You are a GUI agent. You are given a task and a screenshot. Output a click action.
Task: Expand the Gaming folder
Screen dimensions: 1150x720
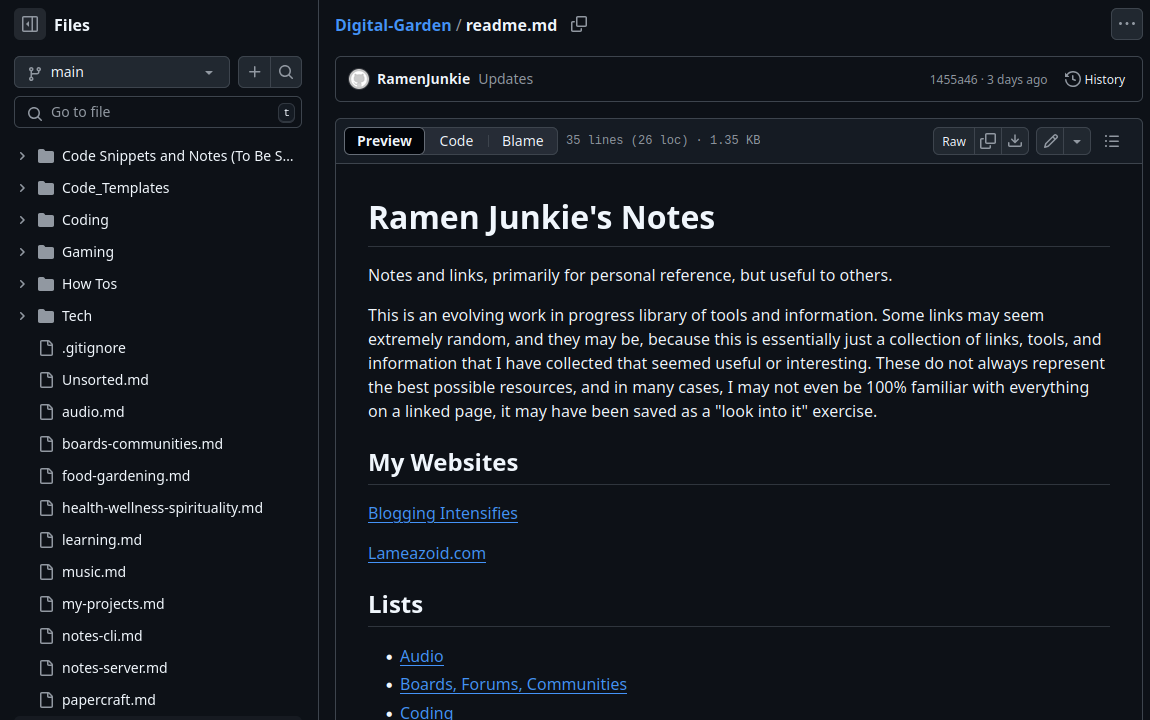(x=22, y=252)
